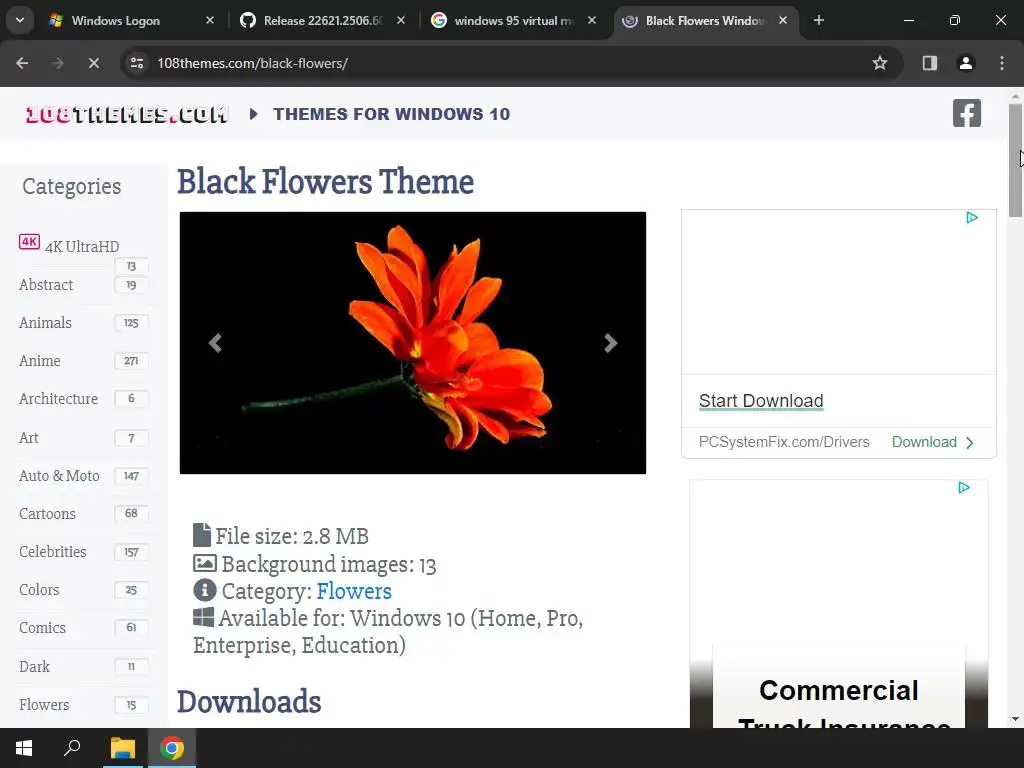Switch to the Release 22621.2506 GitHub tab
Viewport: 1024px width, 768px height.
322,21
